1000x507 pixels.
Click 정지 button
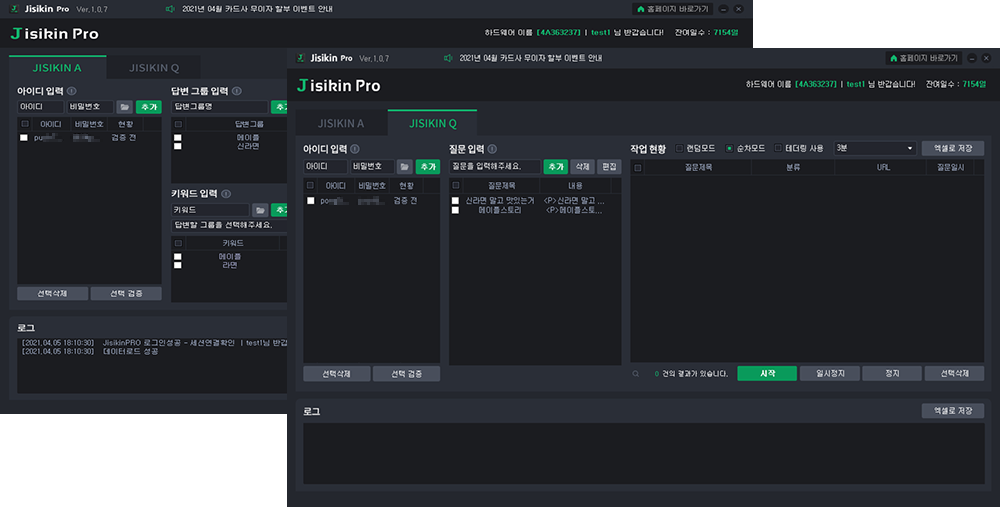click(x=892, y=374)
